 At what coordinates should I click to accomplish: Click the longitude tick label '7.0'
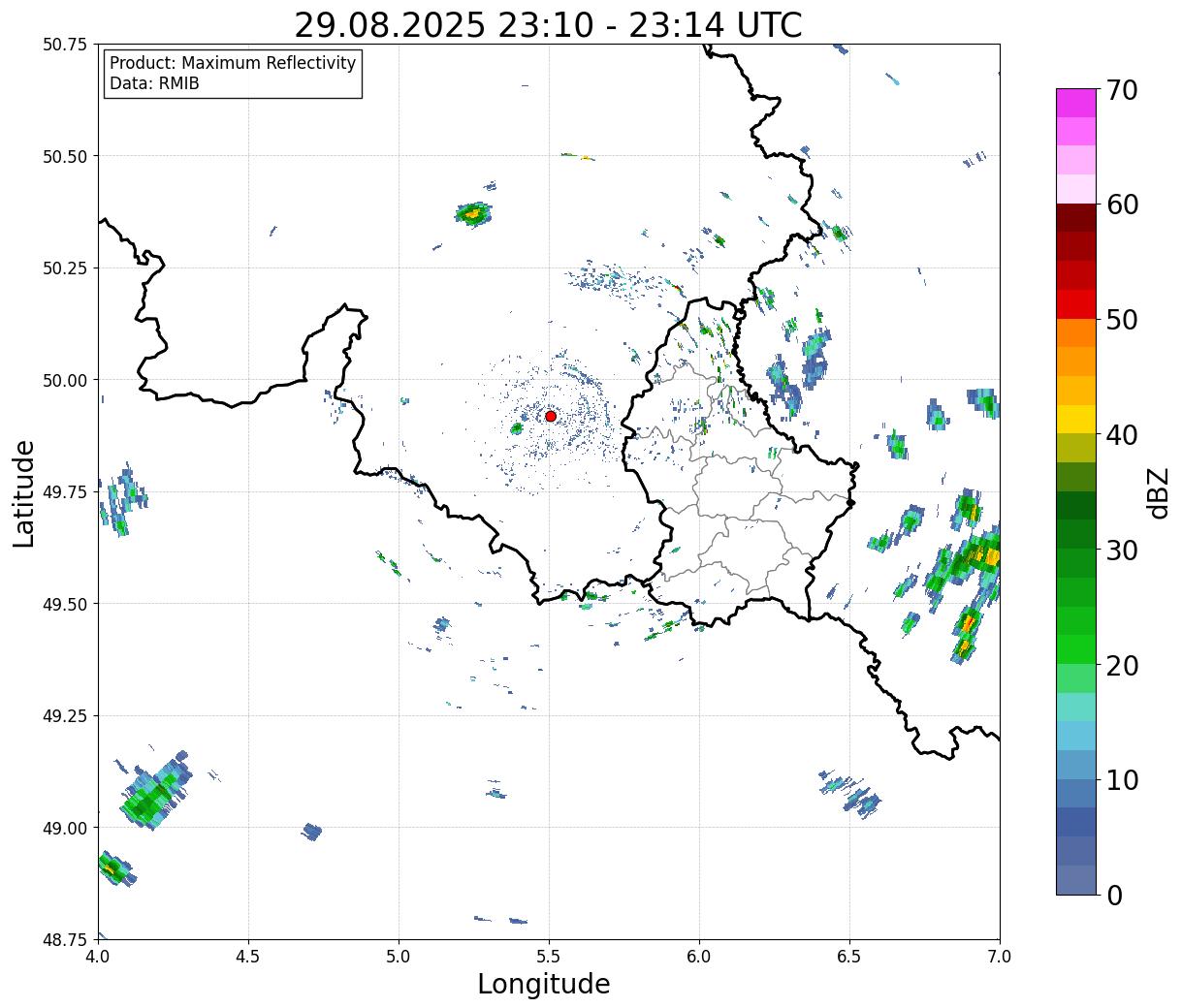(x=1000, y=957)
